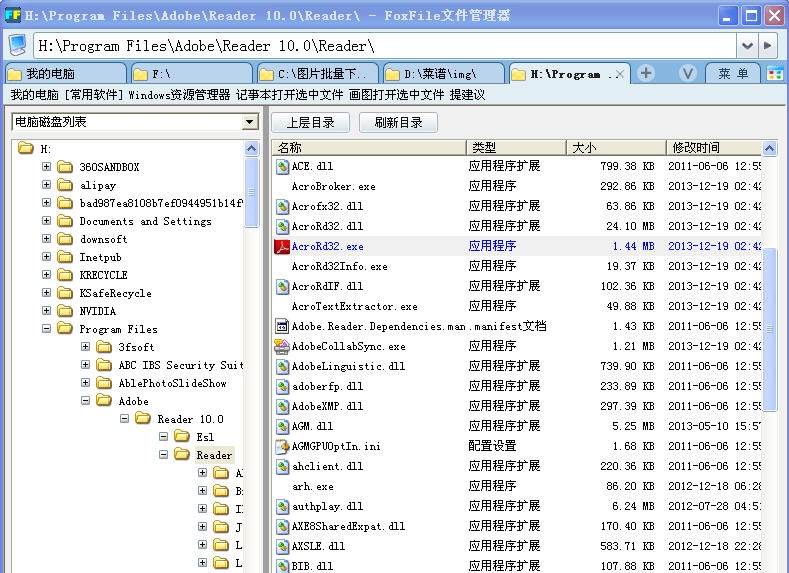789x573 pixels.
Task: Select the Reader folder in tree
Action: tap(214, 455)
